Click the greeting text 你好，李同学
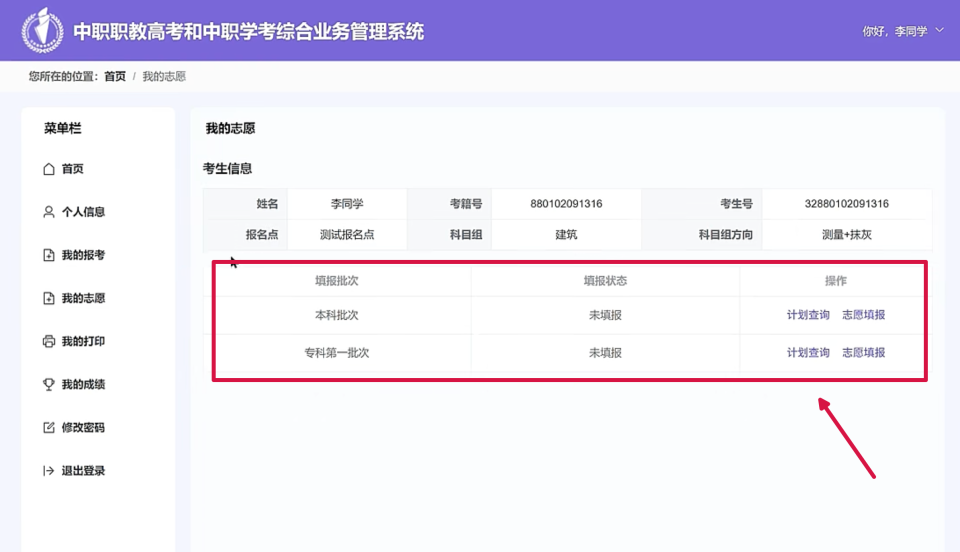960x552 pixels. (x=894, y=31)
